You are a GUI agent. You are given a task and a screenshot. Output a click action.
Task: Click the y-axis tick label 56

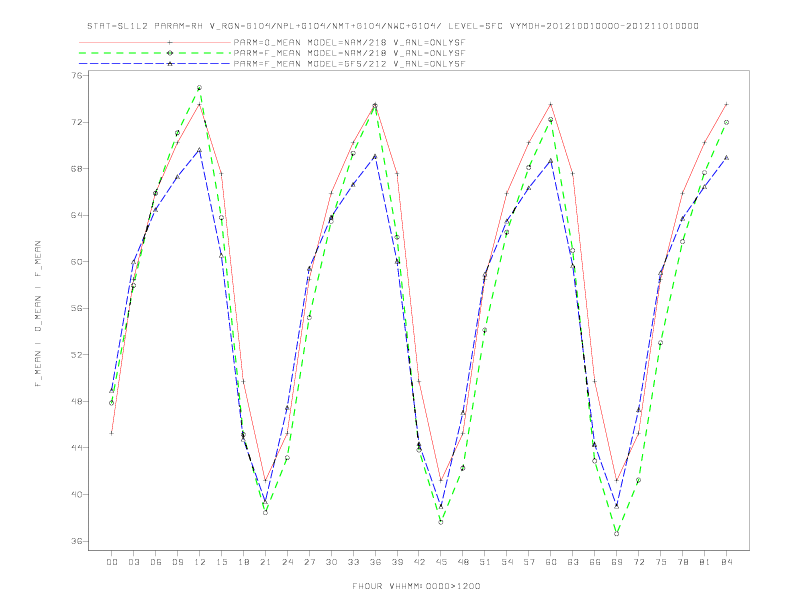point(79,308)
